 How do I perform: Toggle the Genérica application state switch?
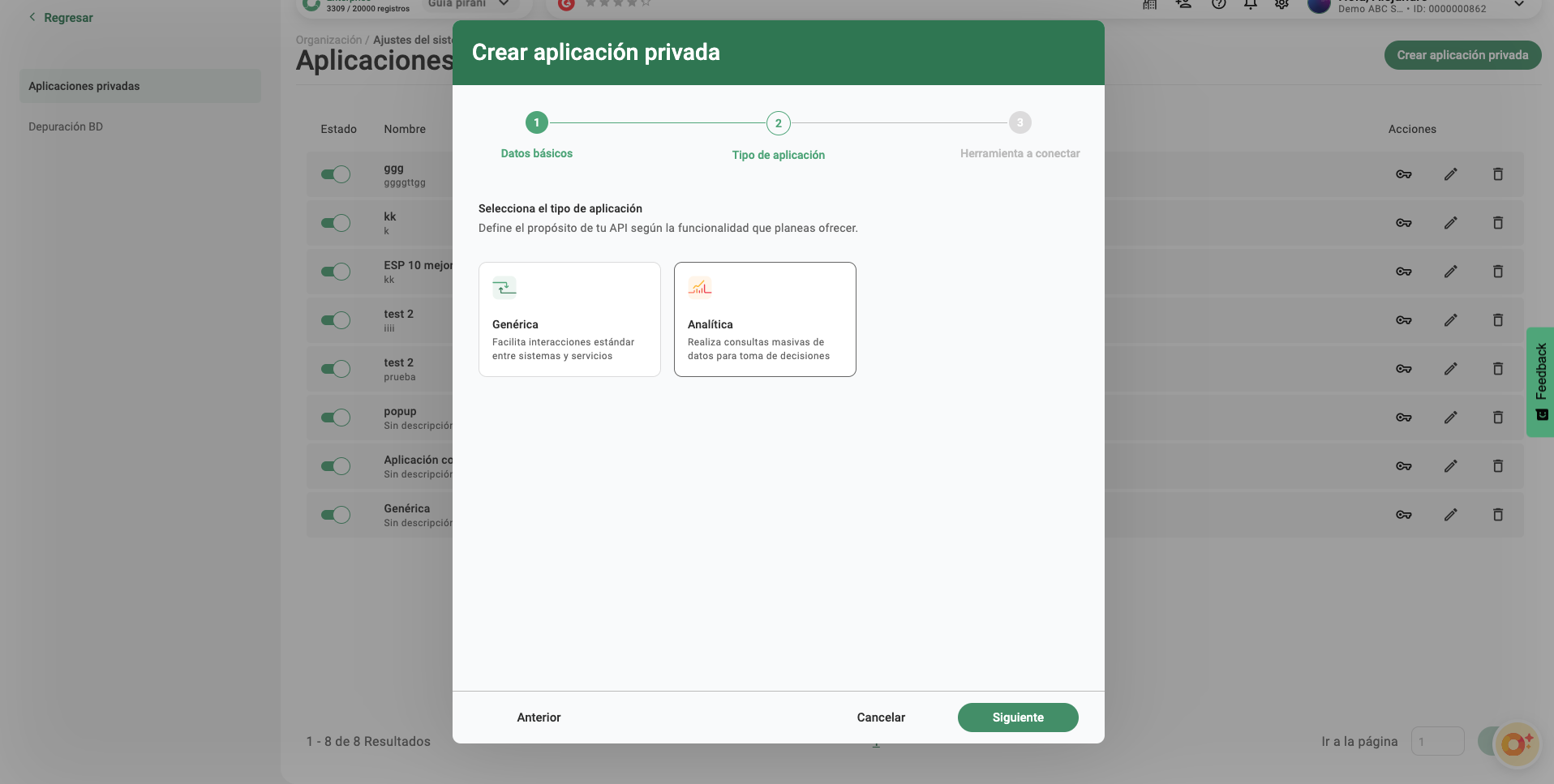(x=335, y=515)
